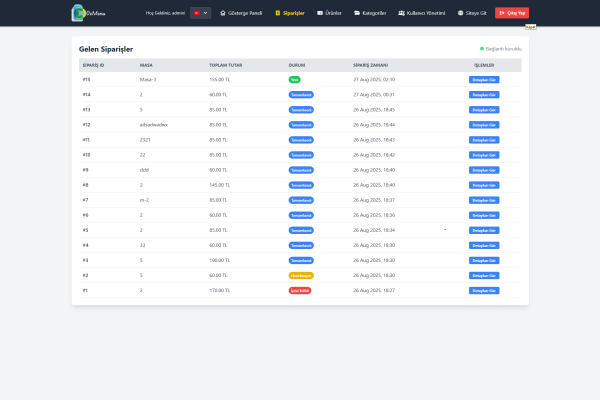Screen dimensions: 600x400
Task: Click the green connection status indicator
Action: [x=501, y=48]
